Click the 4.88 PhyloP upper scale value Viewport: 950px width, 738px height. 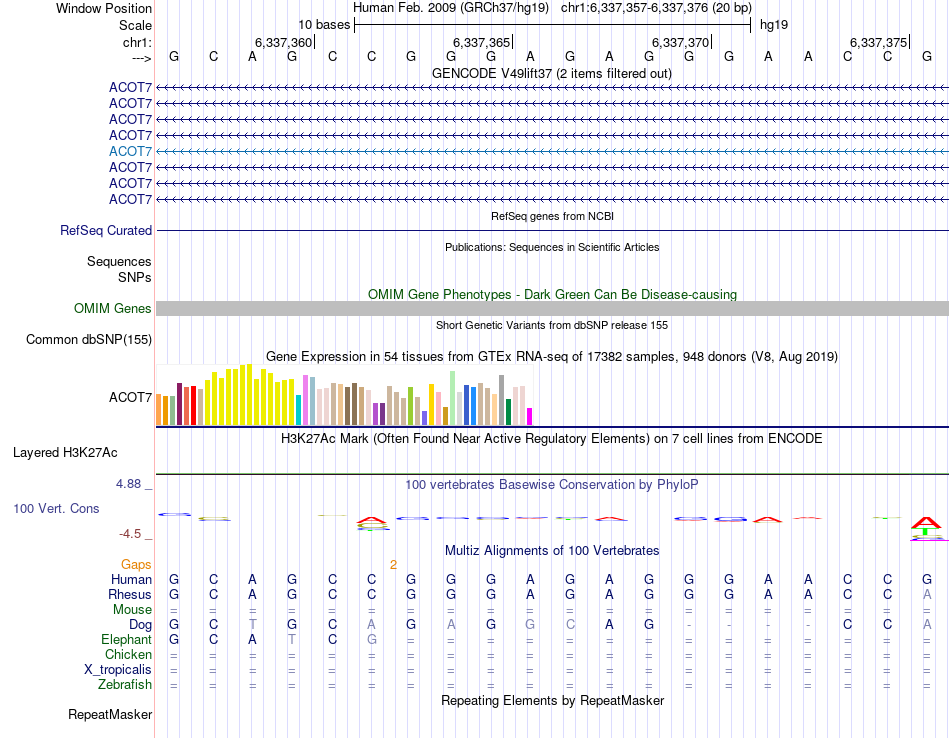point(128,484)
